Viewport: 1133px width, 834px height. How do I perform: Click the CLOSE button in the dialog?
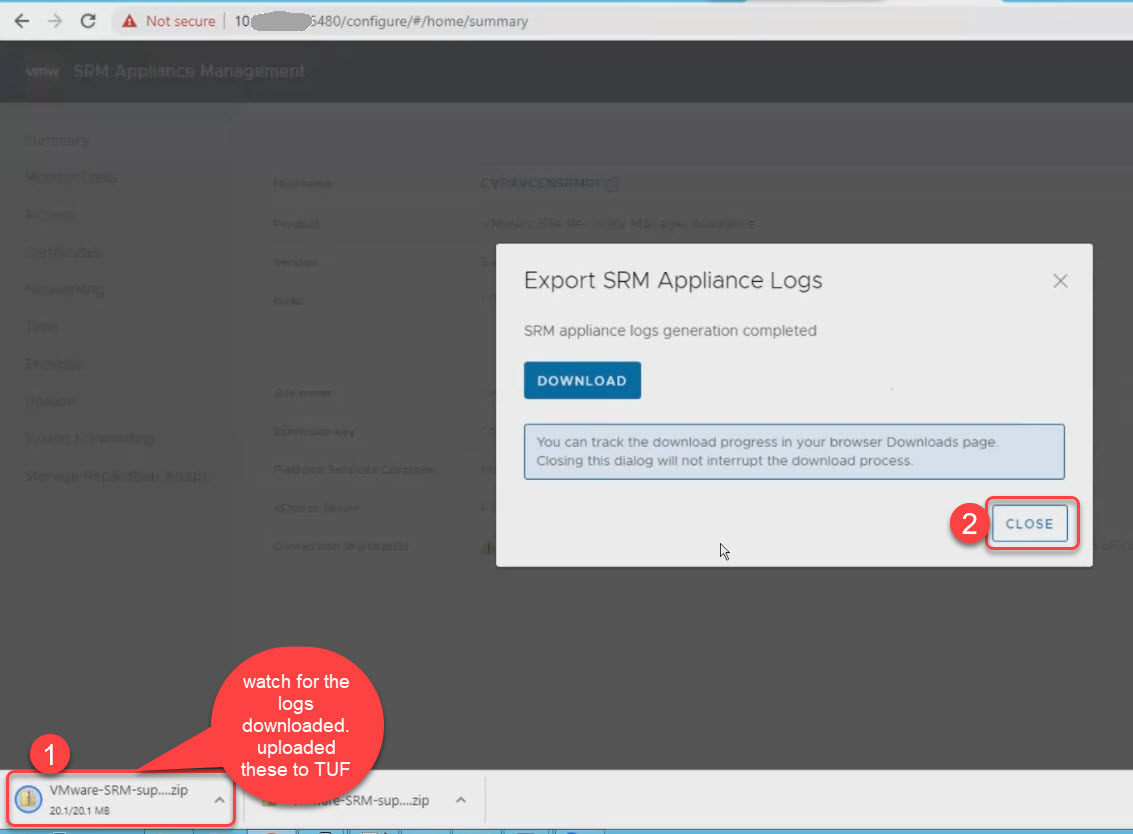[x=1030, y=523]
